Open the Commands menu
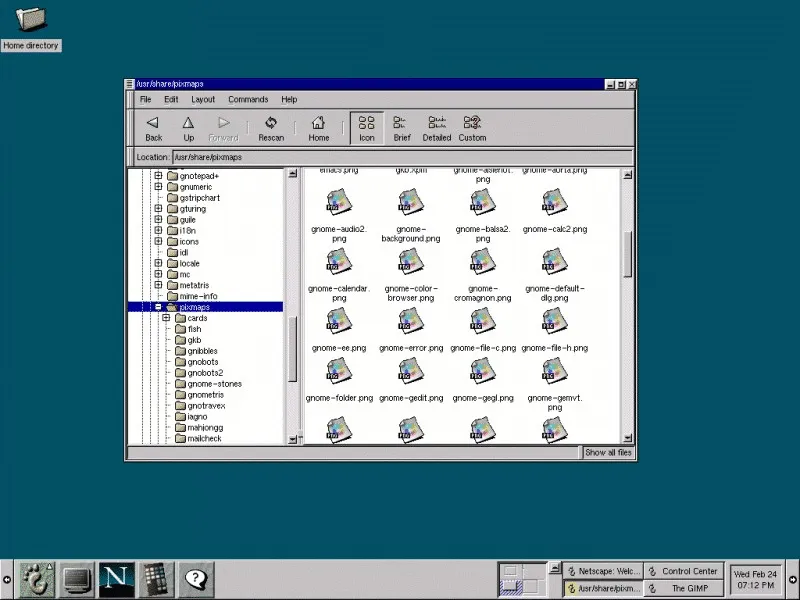Screen dimensions: 800x600 pyautogui.click(x=248, y=99)
